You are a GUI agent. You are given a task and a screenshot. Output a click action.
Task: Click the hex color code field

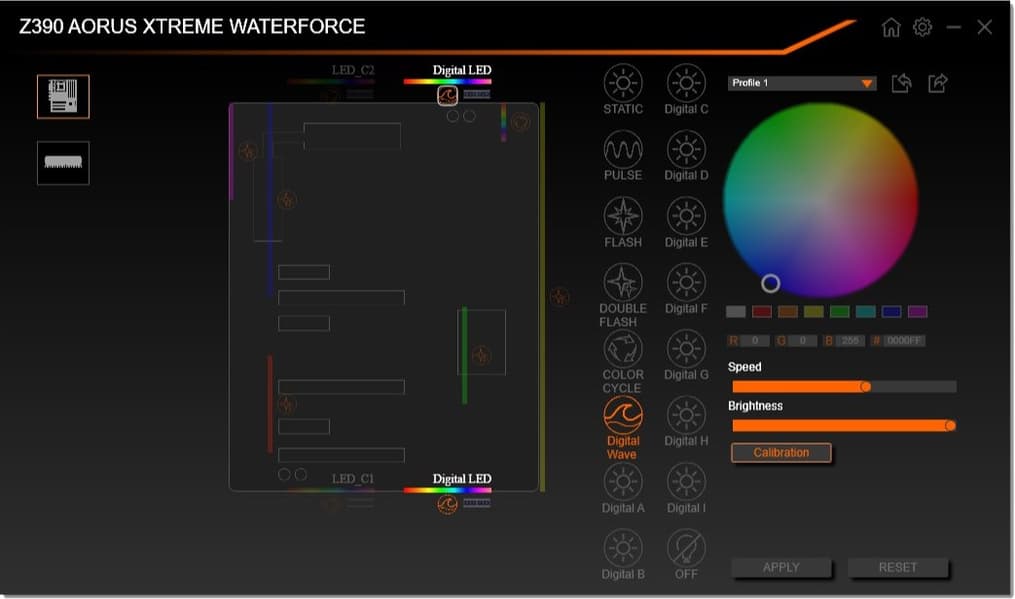coord(904,341)
